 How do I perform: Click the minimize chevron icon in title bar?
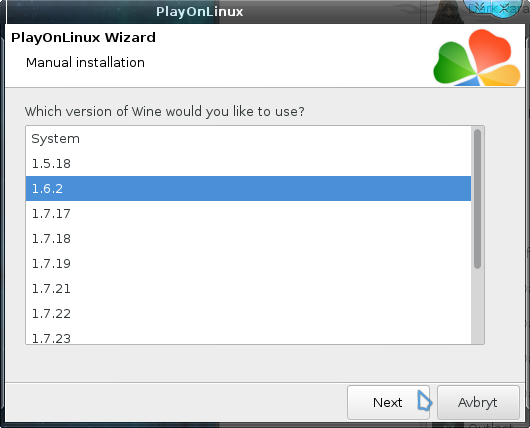tap(481, 7)
